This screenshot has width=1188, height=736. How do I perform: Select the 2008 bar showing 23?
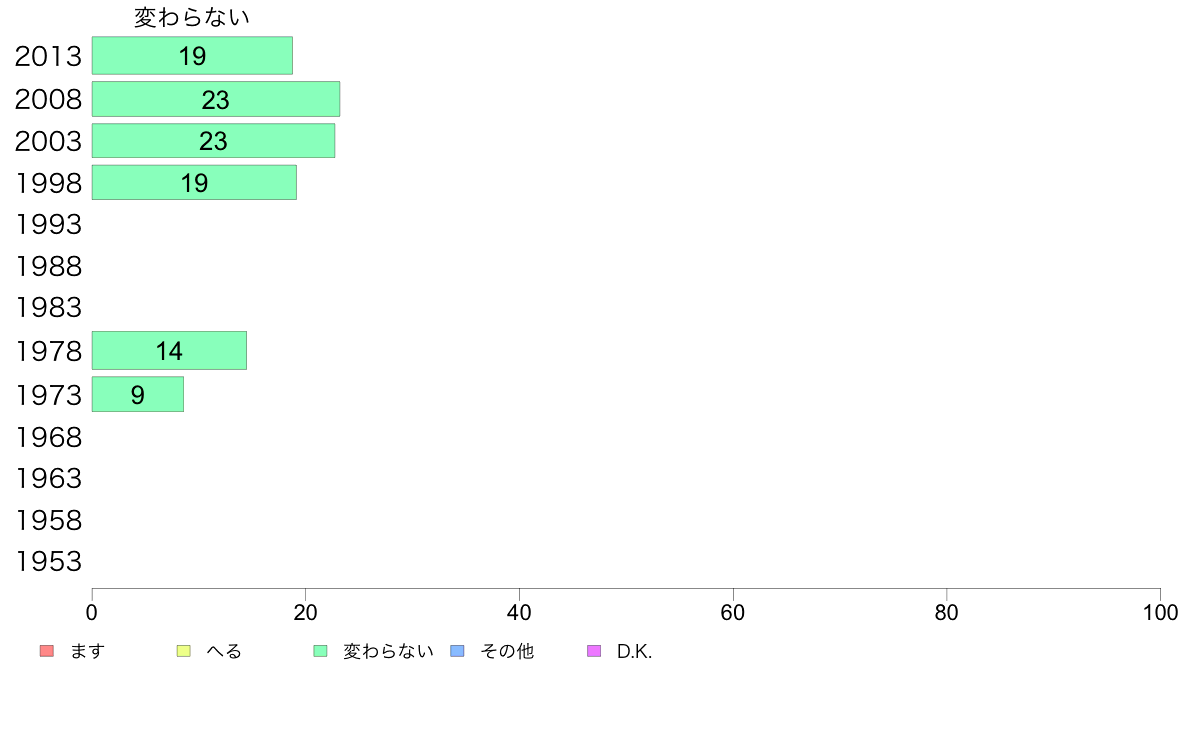coord(216,99)
